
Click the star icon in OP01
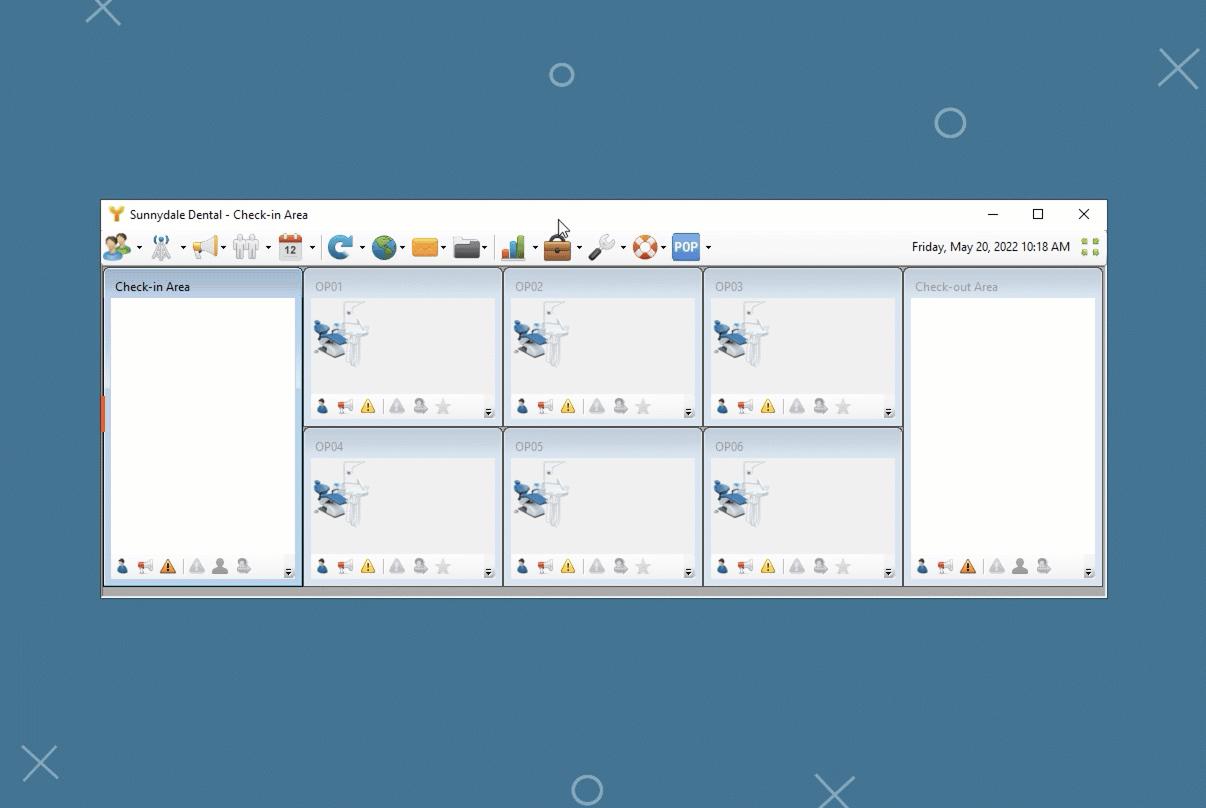(443, 406)
